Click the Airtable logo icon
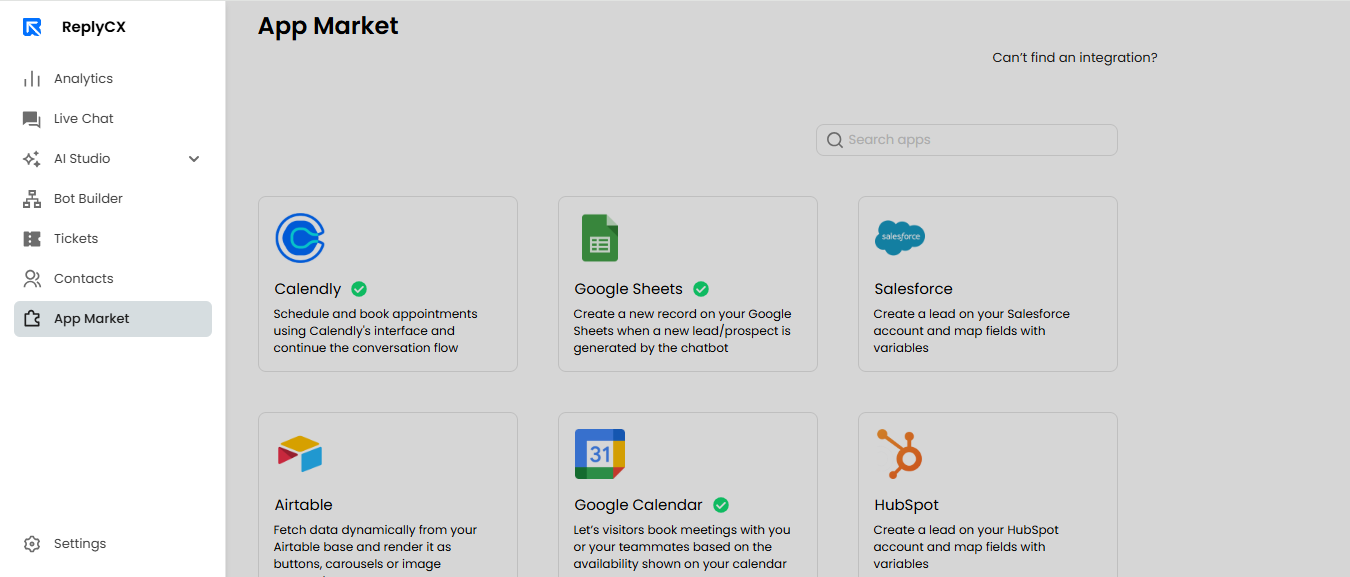 (300, 454)
